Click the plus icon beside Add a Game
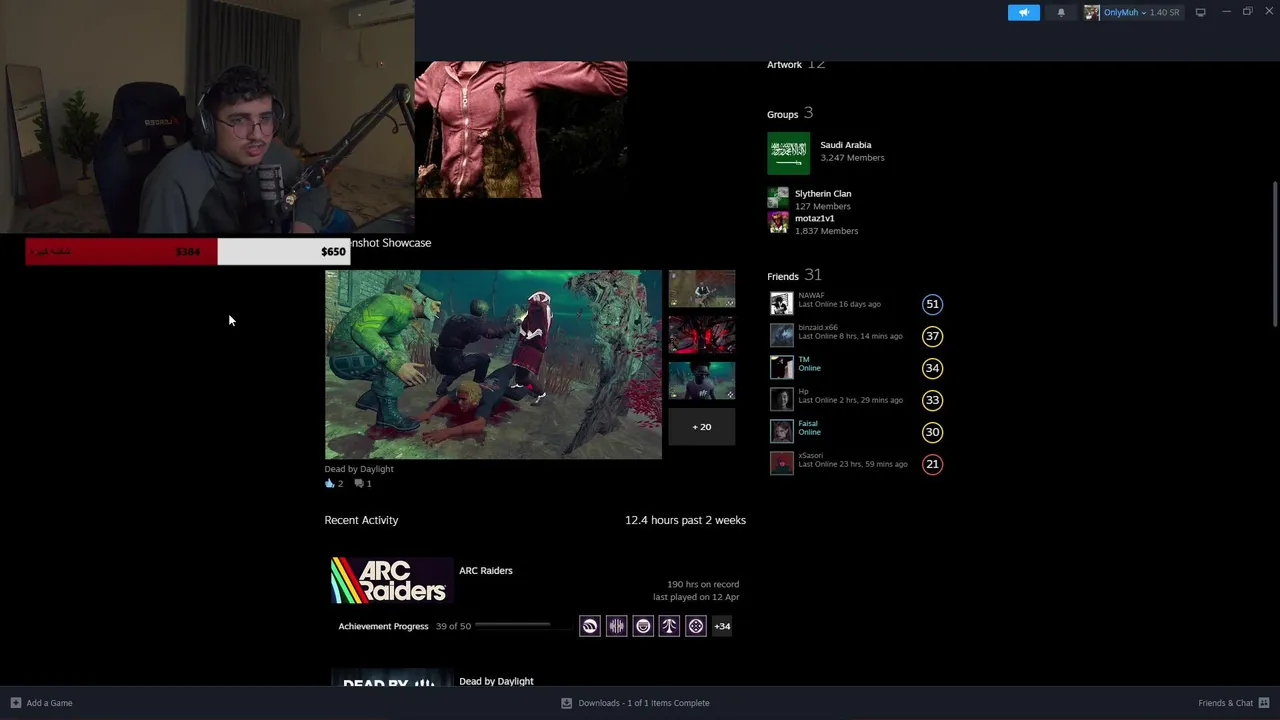The height and width of the screenshot is (720, 1280). [15, 703]
